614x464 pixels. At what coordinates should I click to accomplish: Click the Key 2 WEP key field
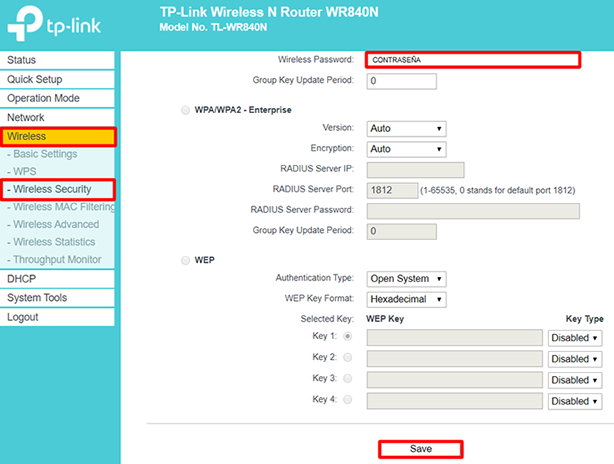[455, 359]
